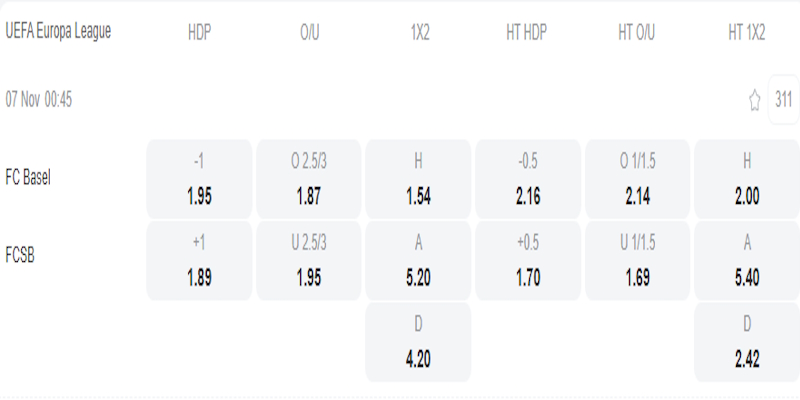Click the UEFA Europa League title
Viewport: 800px width, 400px height.
(x=58, y=31)
